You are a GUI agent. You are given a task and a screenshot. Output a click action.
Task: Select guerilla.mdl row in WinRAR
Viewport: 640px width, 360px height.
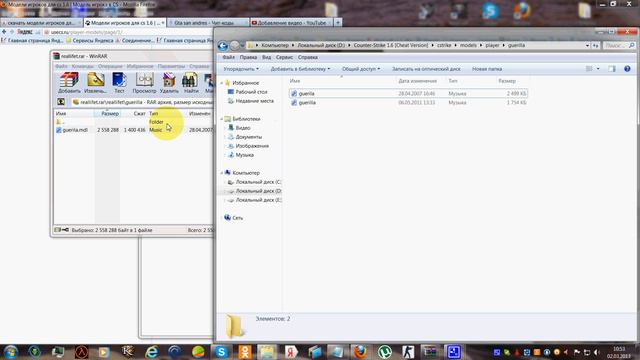point(134,130)
